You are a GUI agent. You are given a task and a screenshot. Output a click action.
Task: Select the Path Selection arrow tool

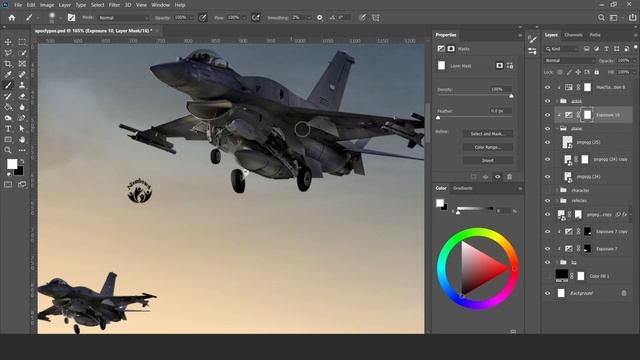(x=22, y=129)
